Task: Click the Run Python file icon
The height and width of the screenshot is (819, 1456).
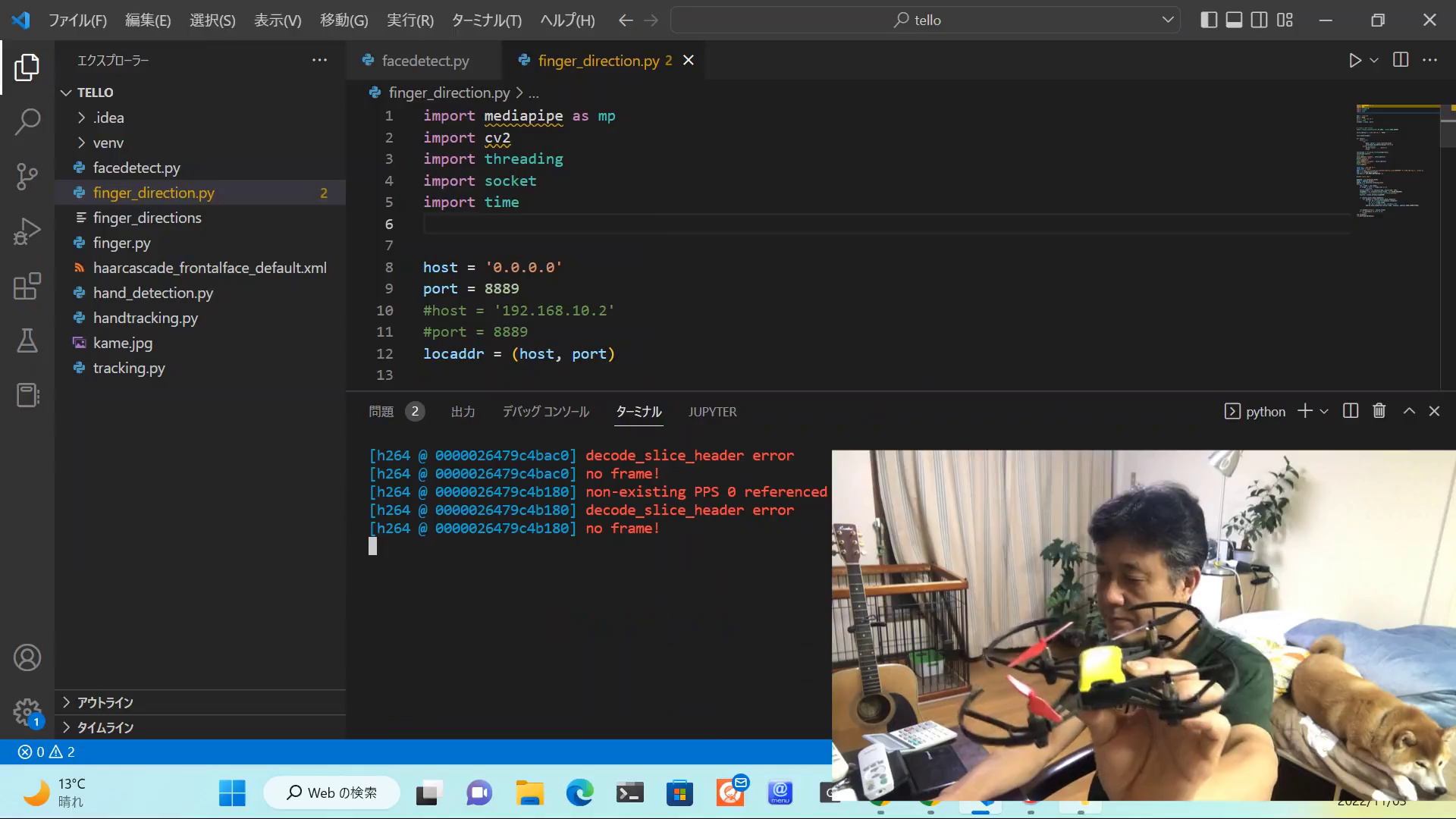Action: (1355, 60)
